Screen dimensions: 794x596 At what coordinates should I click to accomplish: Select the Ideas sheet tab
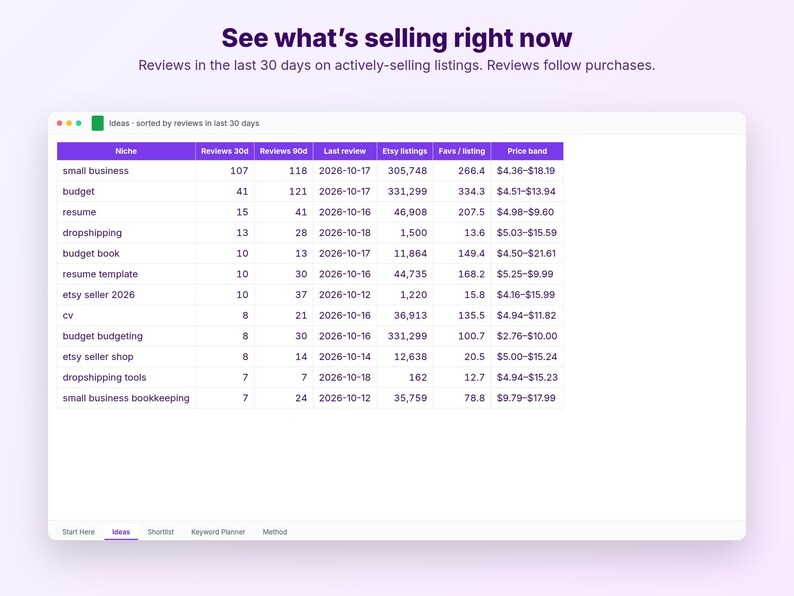click(121, 532)
